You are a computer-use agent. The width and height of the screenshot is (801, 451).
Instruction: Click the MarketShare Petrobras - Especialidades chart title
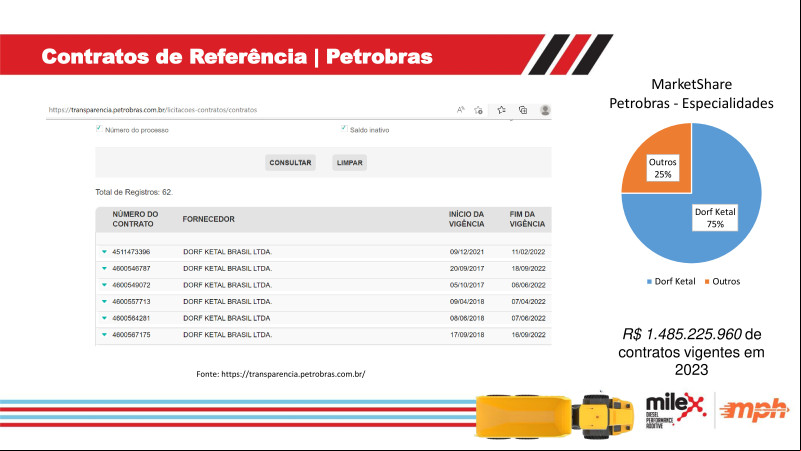(x=691, y=93)
